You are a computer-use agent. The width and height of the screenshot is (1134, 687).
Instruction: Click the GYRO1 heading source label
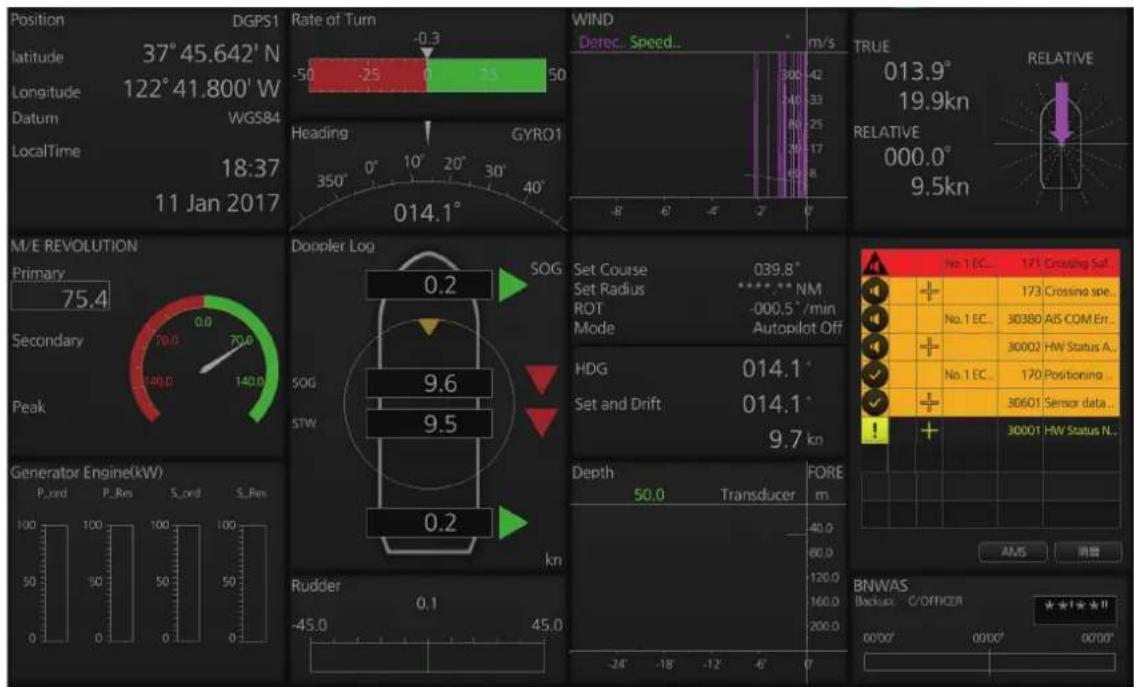coord(536,135)
